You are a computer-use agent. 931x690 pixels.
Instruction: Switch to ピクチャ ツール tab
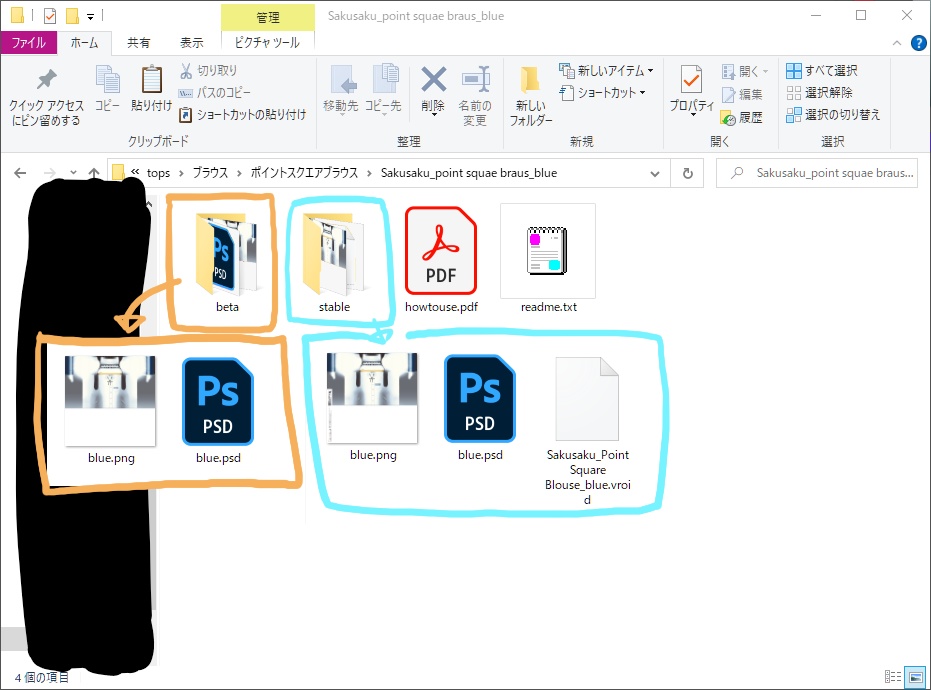coord(268,42)
